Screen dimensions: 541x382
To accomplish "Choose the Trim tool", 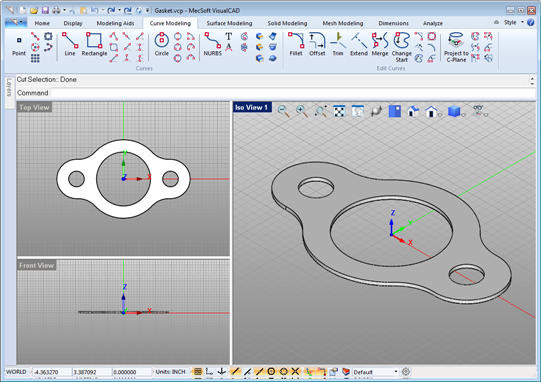I will click(x=338, y=44).
